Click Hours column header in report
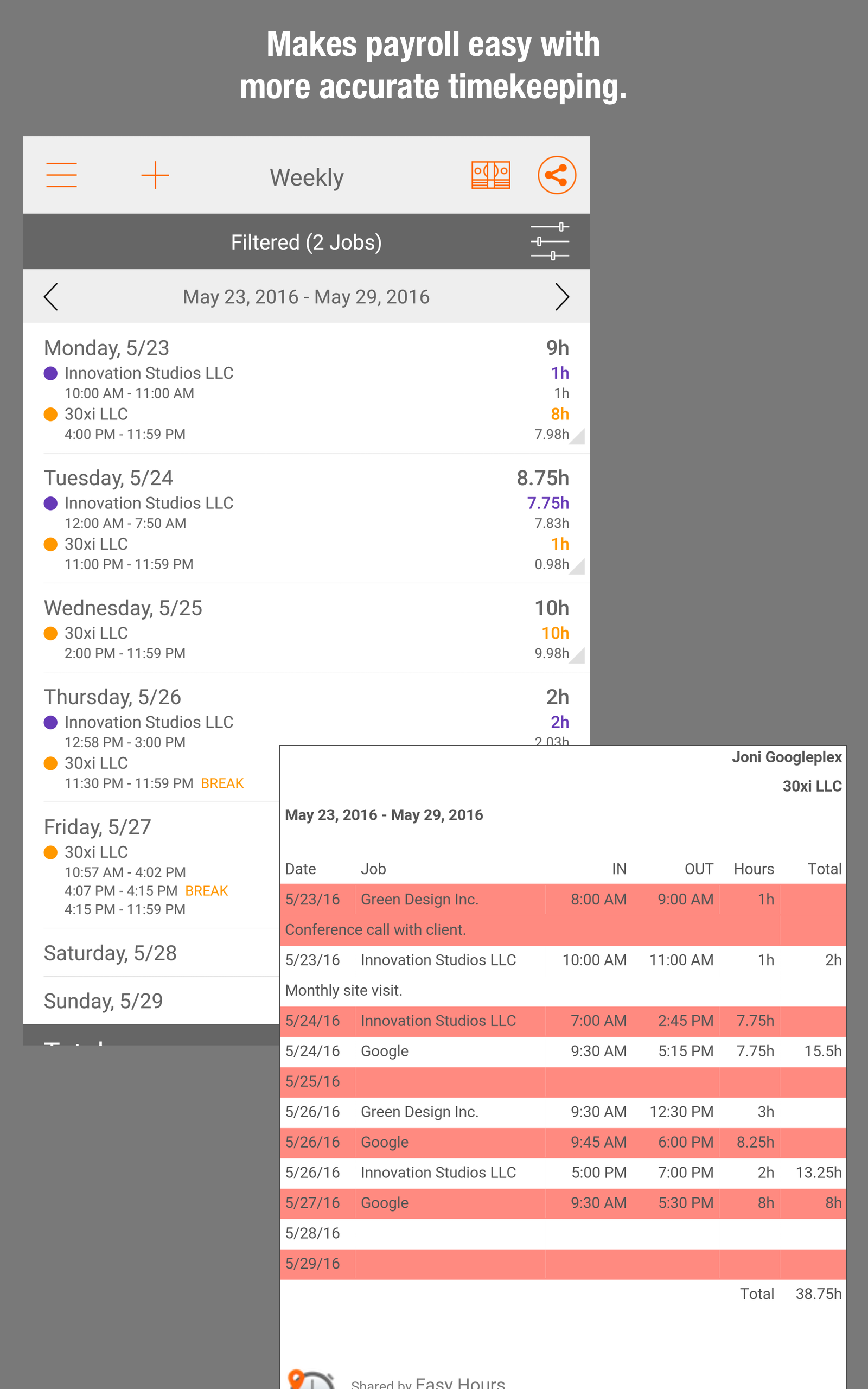The width and height of the screenshot is (868, 1389). [754, 869]
